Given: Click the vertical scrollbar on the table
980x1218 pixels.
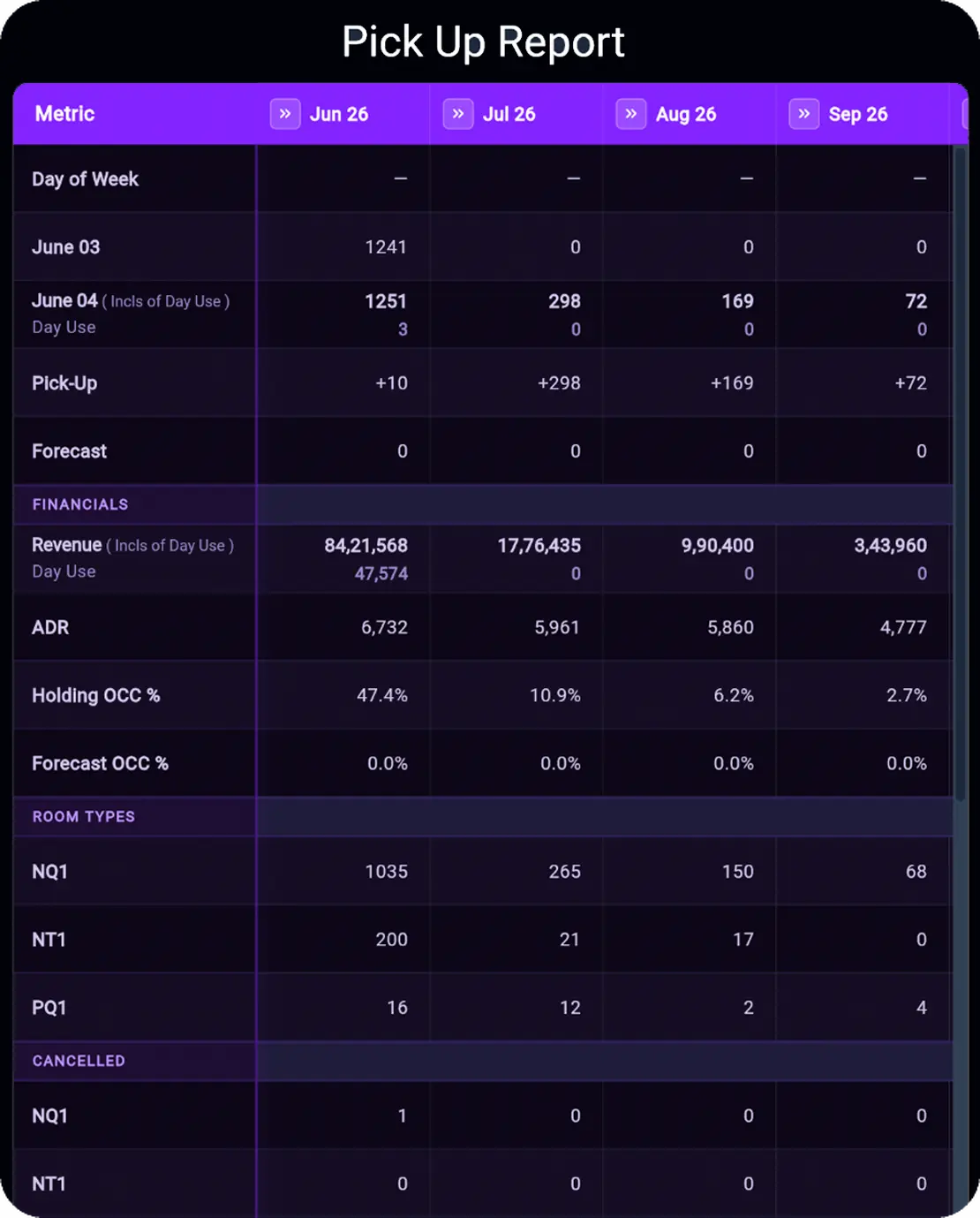Looking at the screenshot, I should pos(961,473).
